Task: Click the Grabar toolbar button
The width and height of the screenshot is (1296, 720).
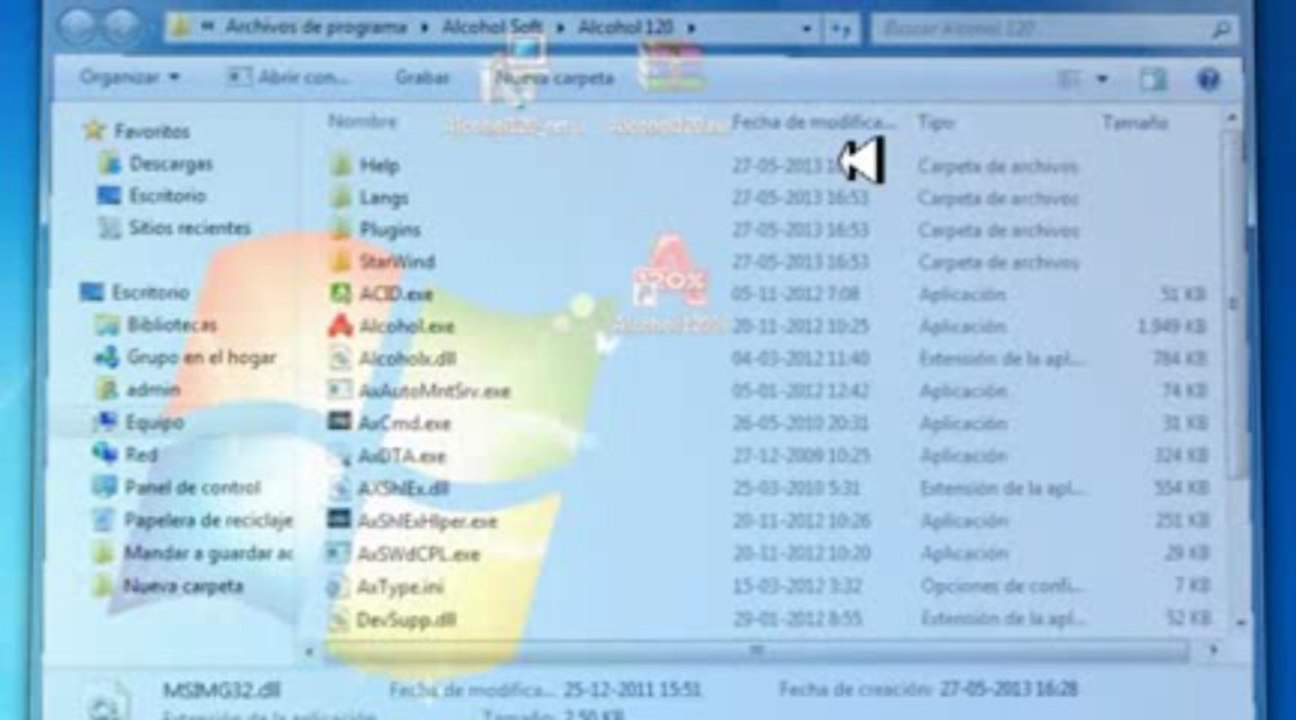Action: coord(422,77)
